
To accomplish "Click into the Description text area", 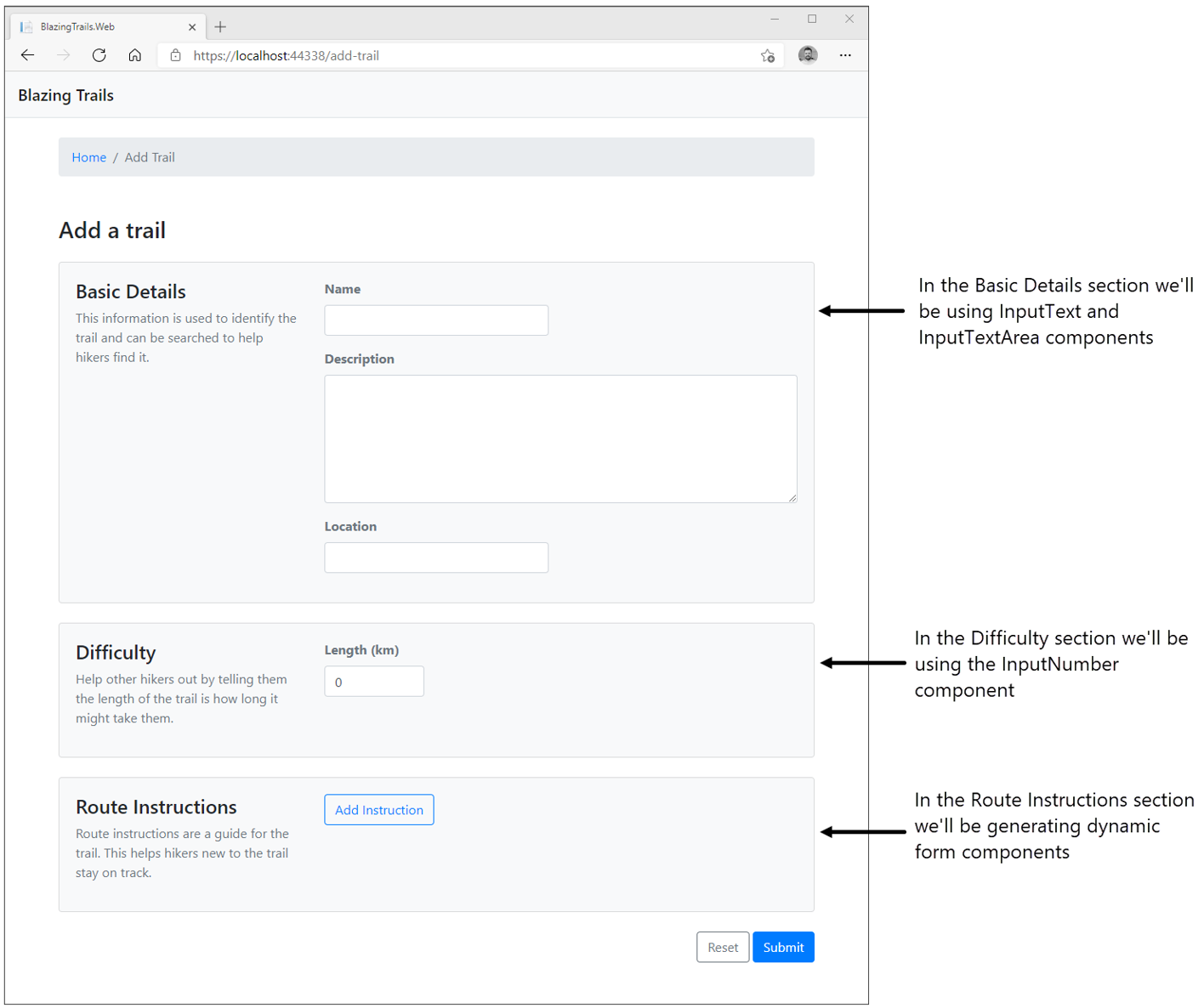I will pos(560,439).
